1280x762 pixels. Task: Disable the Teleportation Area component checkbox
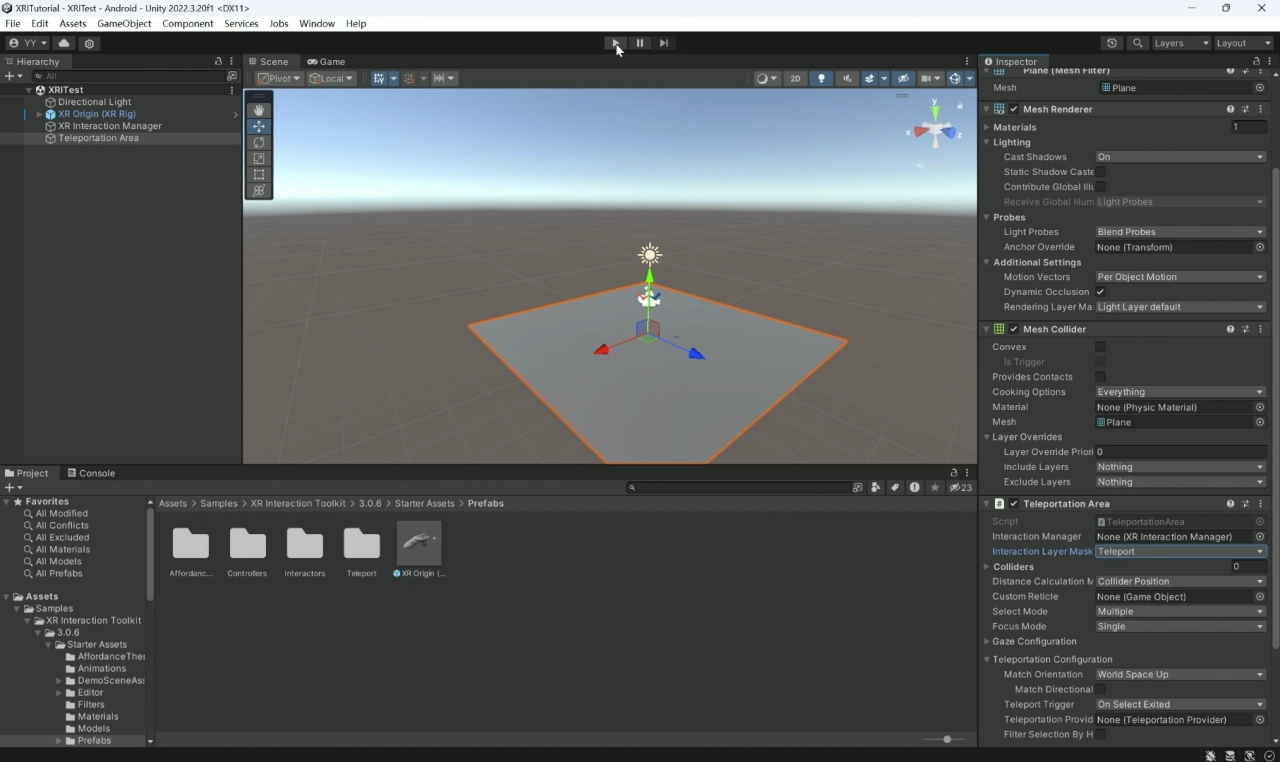click(x=1014, y=504)
